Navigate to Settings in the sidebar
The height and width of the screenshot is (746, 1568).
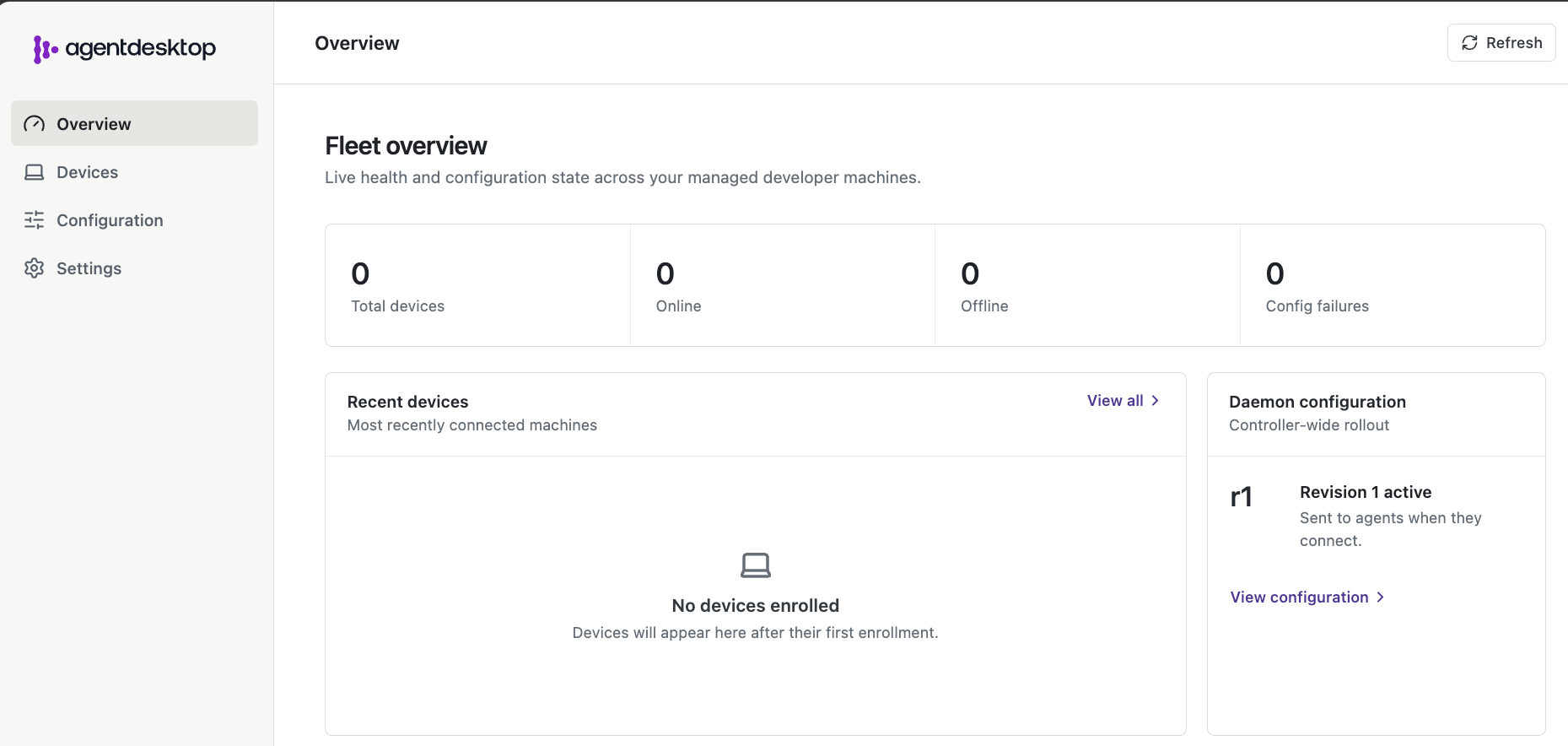tap(134, 268)
